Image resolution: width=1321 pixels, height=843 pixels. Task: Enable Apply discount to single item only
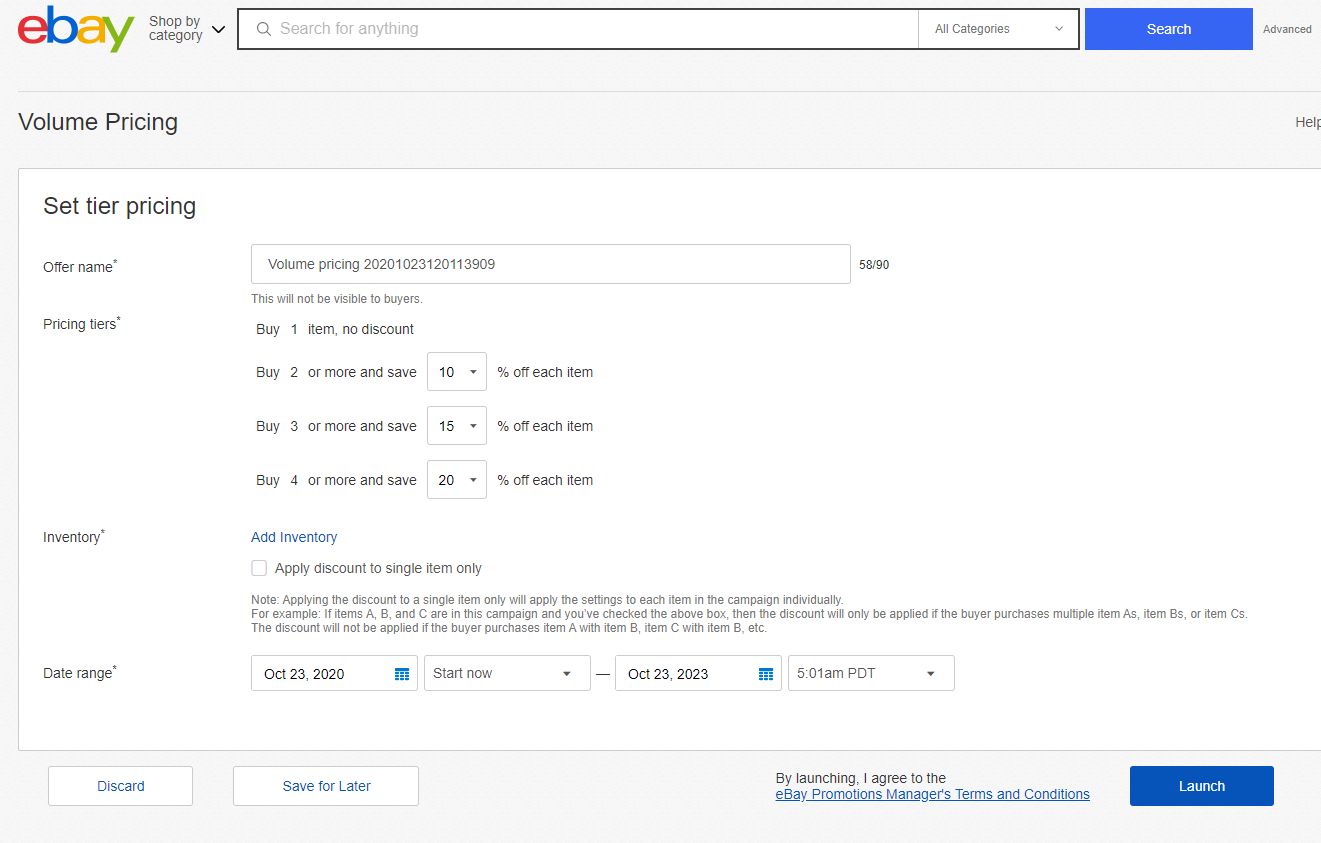point(259,568)
